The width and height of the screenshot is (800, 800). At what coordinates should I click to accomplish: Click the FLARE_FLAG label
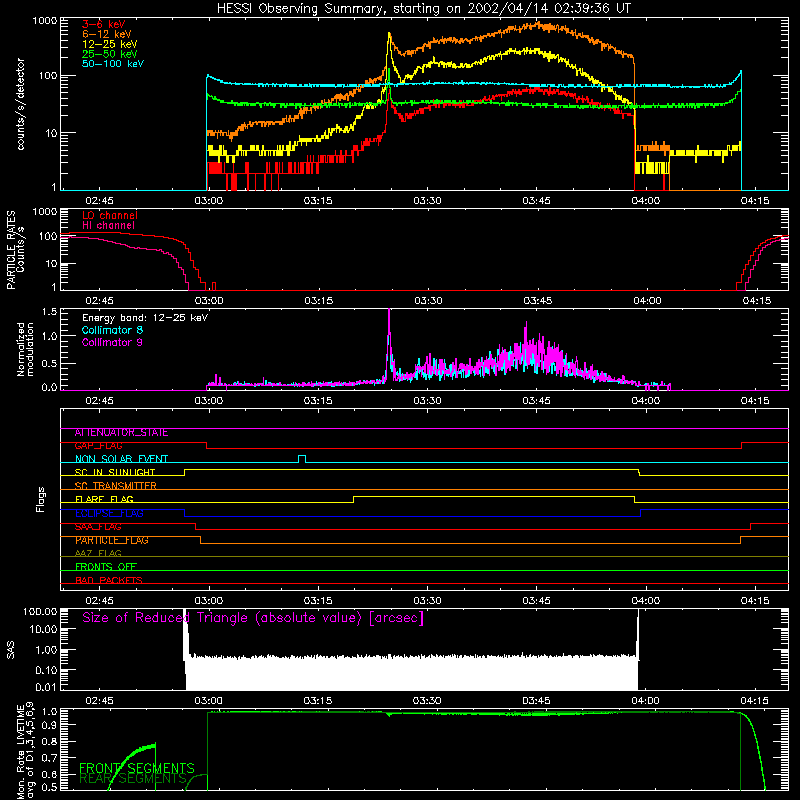[x=104, y=499]
